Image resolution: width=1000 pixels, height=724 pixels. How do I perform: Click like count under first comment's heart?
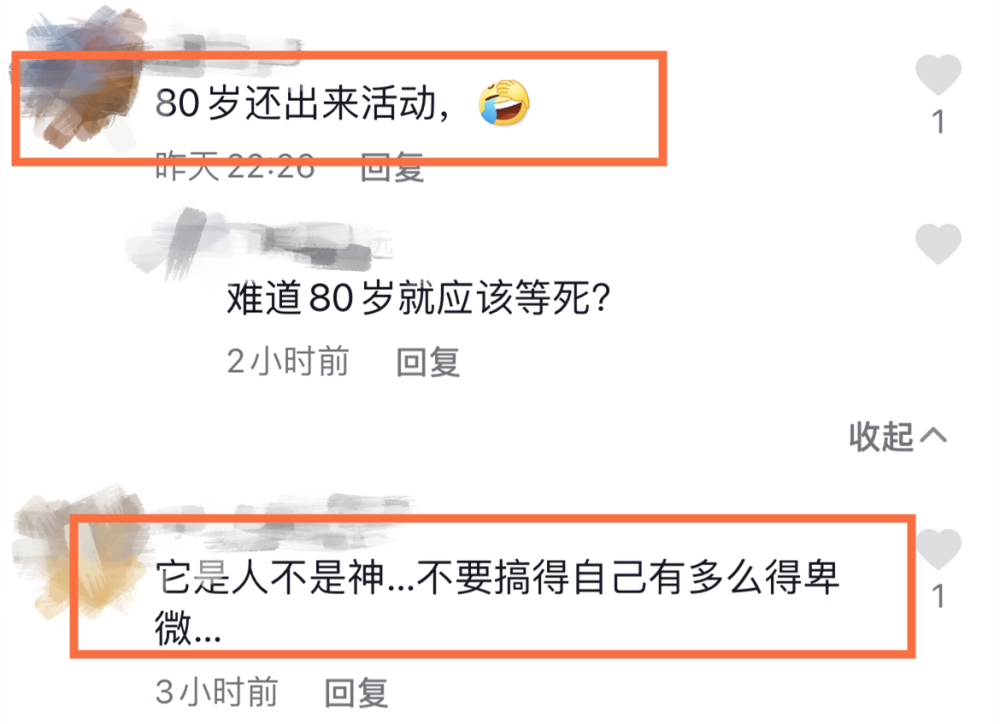pos(938,122)
